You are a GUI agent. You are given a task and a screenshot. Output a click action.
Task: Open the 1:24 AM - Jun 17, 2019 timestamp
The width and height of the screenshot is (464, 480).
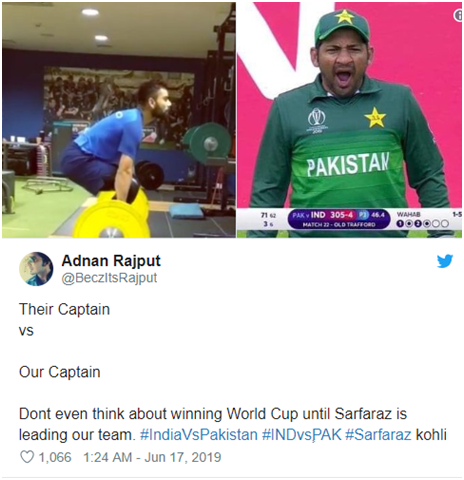[152, 457]
